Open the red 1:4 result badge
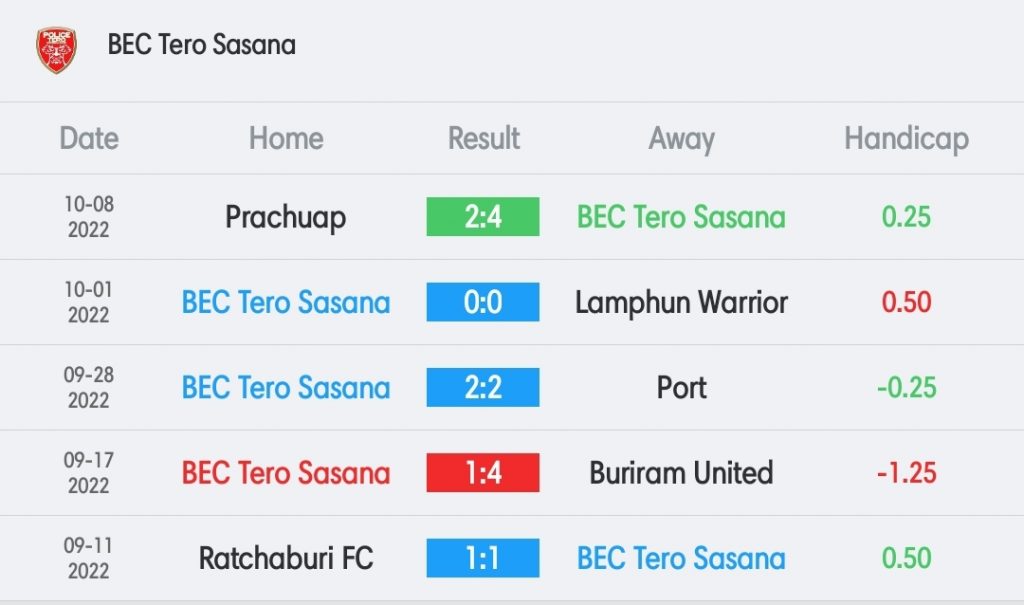The width and height of the screenshot is (1024, 605). point(483,472)
